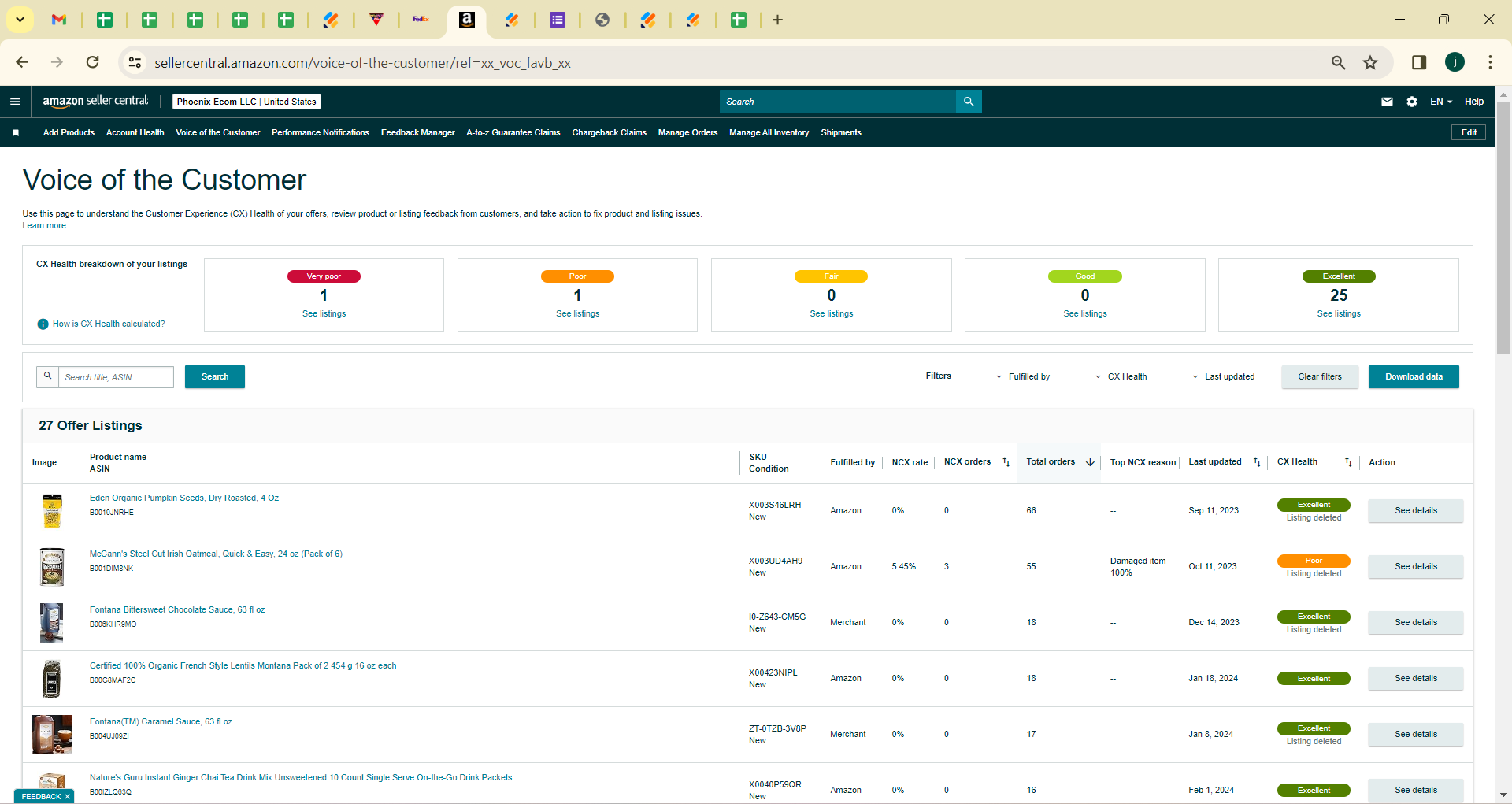This screenshot has width=1512, height=804.
Task: See listings under Poor
Action: [x=578, y=314]
